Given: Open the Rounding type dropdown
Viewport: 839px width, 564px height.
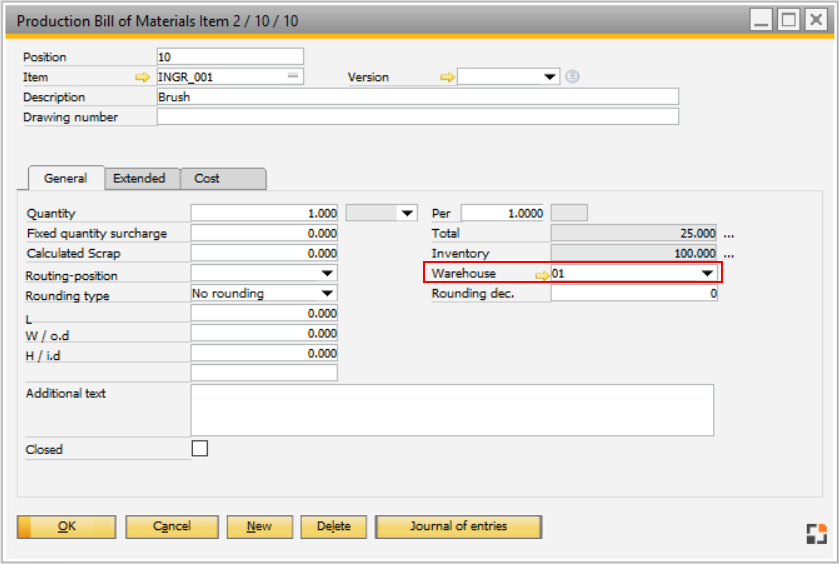Looking at the screenshot, I should point(327,293).
